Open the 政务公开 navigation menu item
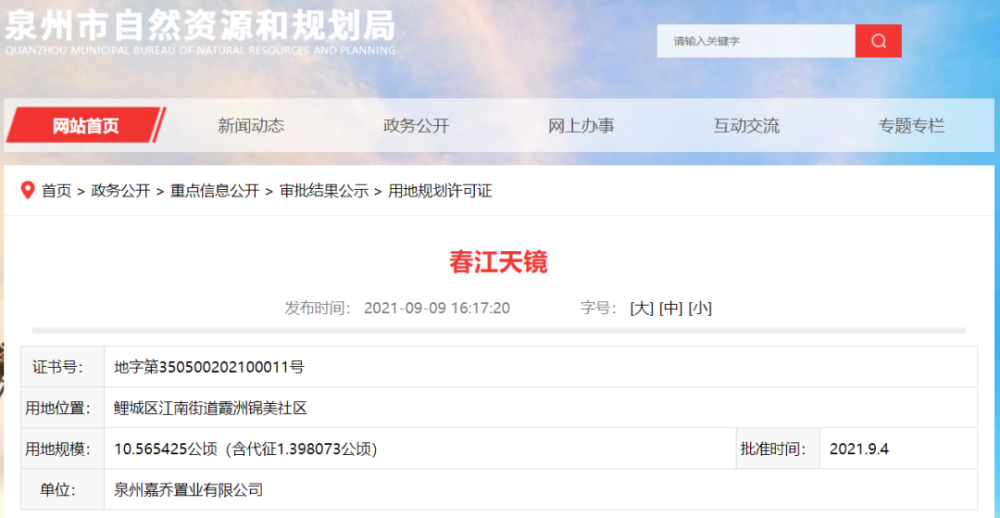The width and height of the screenshot is (1000, 518). point(416,126)
